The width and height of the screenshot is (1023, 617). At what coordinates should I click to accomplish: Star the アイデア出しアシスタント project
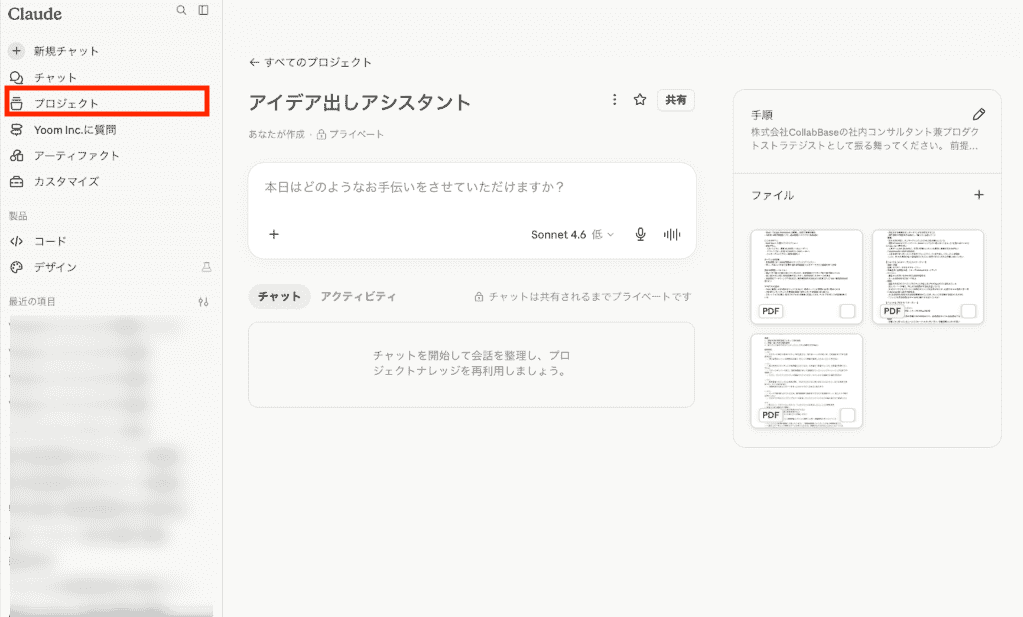tap(640, 100)
